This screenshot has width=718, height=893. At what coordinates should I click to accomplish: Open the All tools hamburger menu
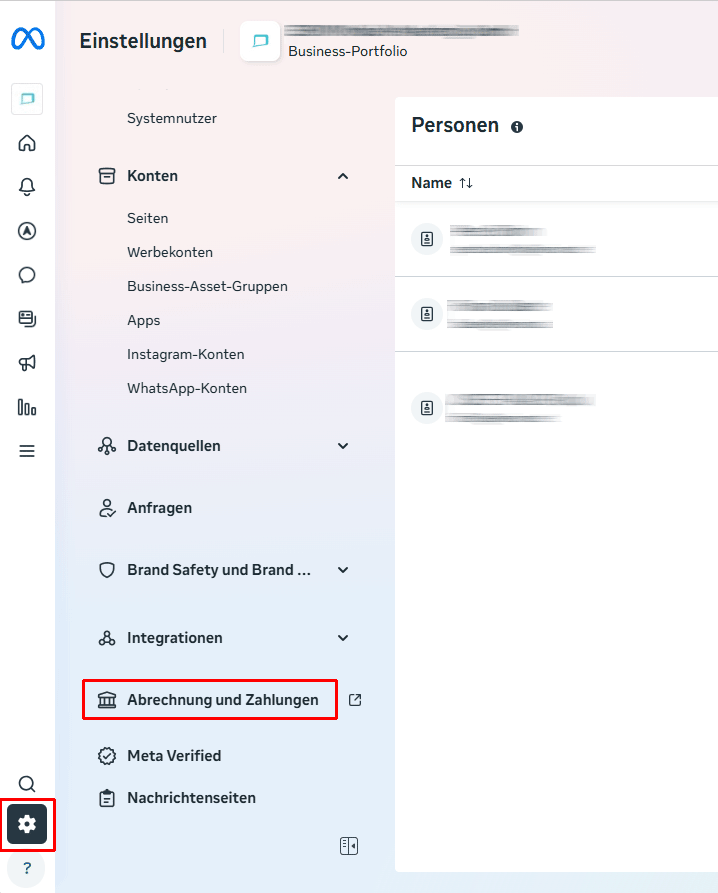click(x=27, y=451)
